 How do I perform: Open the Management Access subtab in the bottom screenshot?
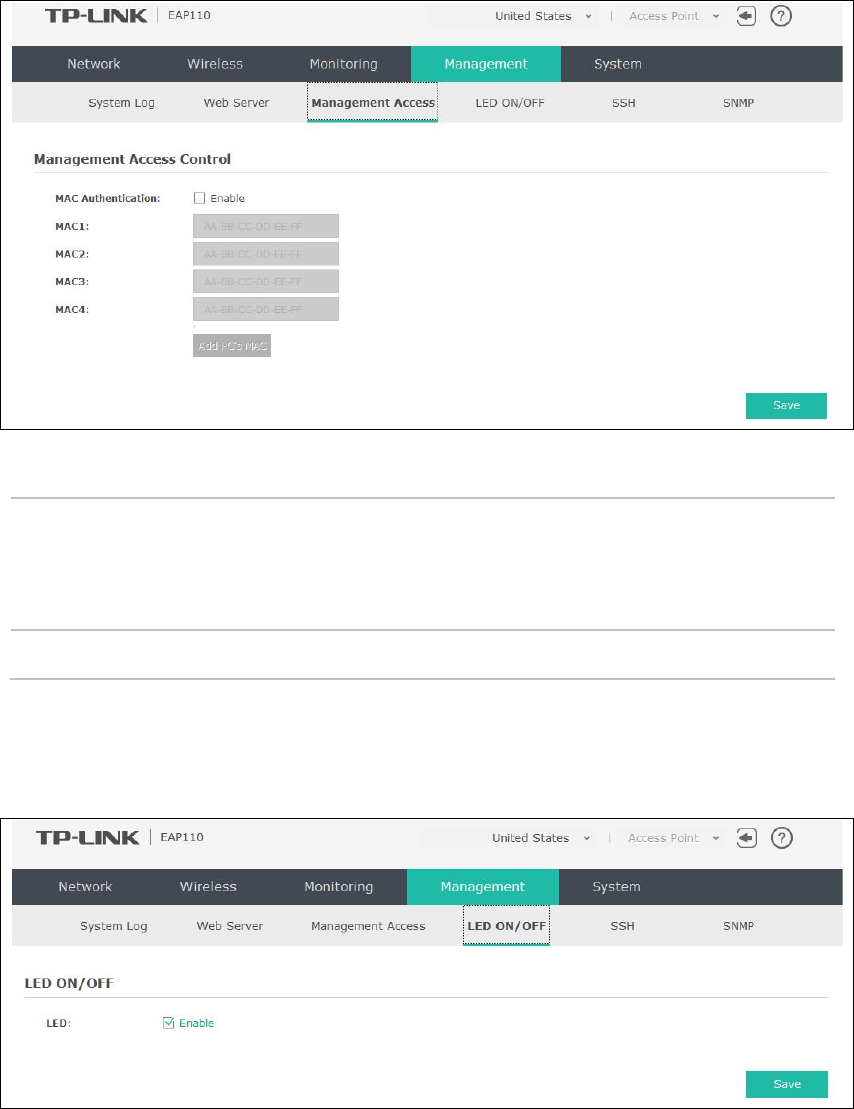[368, 926]
